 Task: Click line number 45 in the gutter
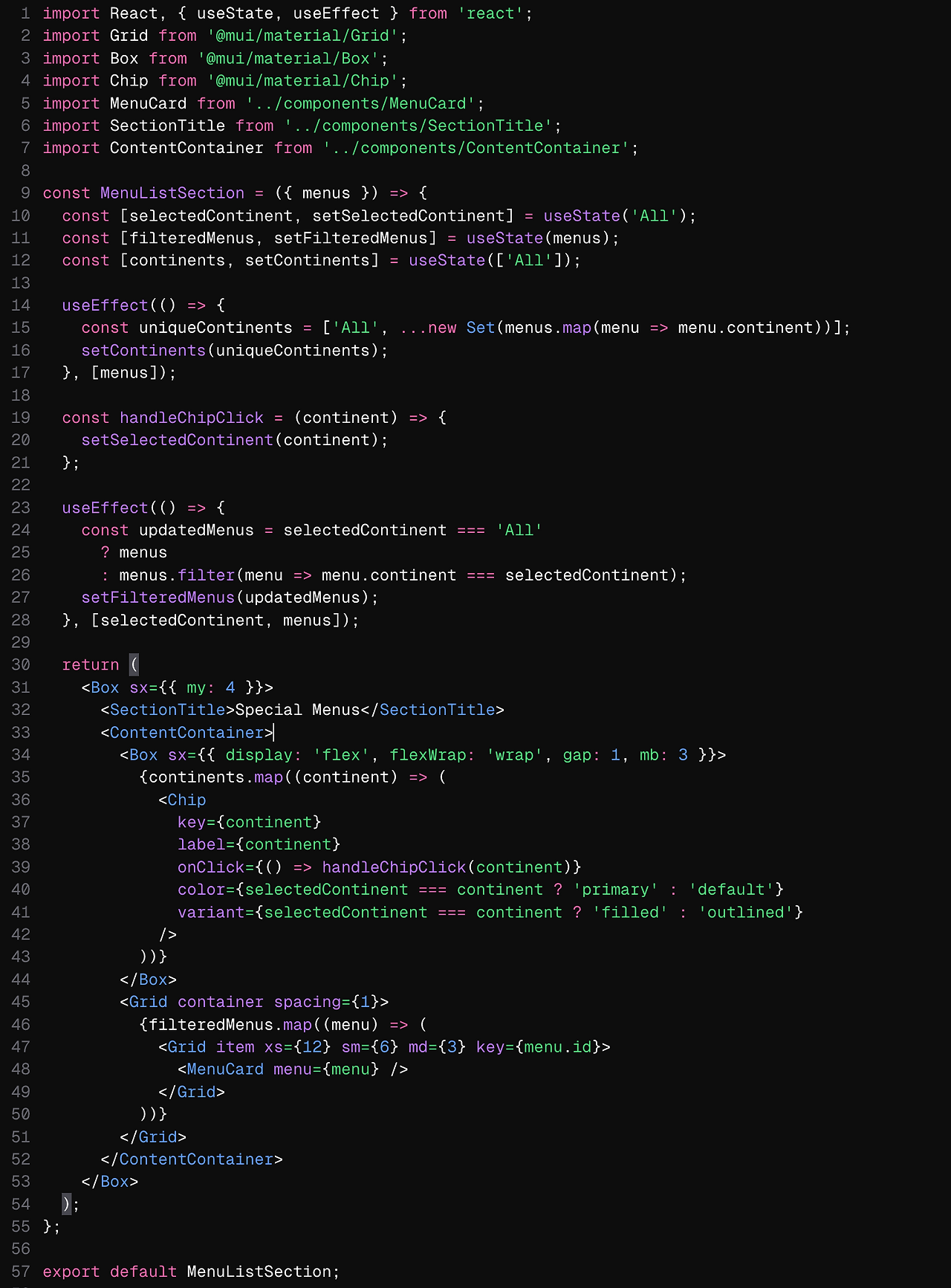pyautogui.click(x=21, y=1002)
